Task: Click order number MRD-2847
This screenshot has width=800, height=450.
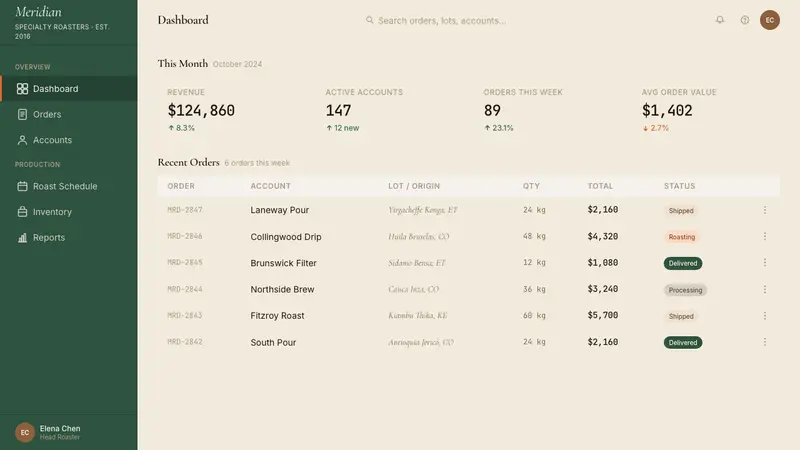Action: 185,210
